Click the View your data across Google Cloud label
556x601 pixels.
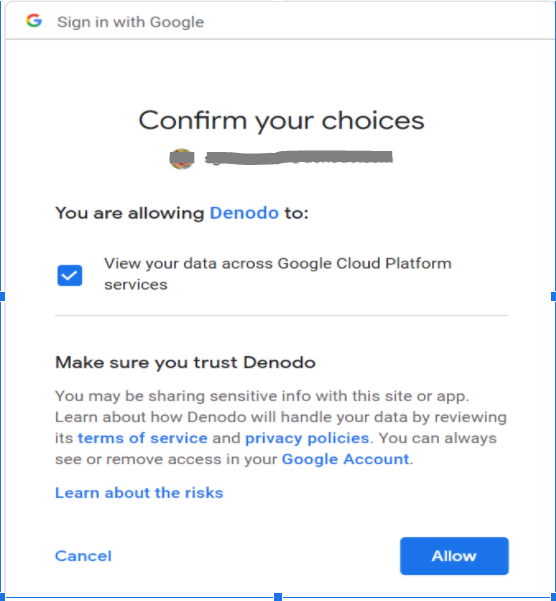pyautogui.click(x=278, y=274)
